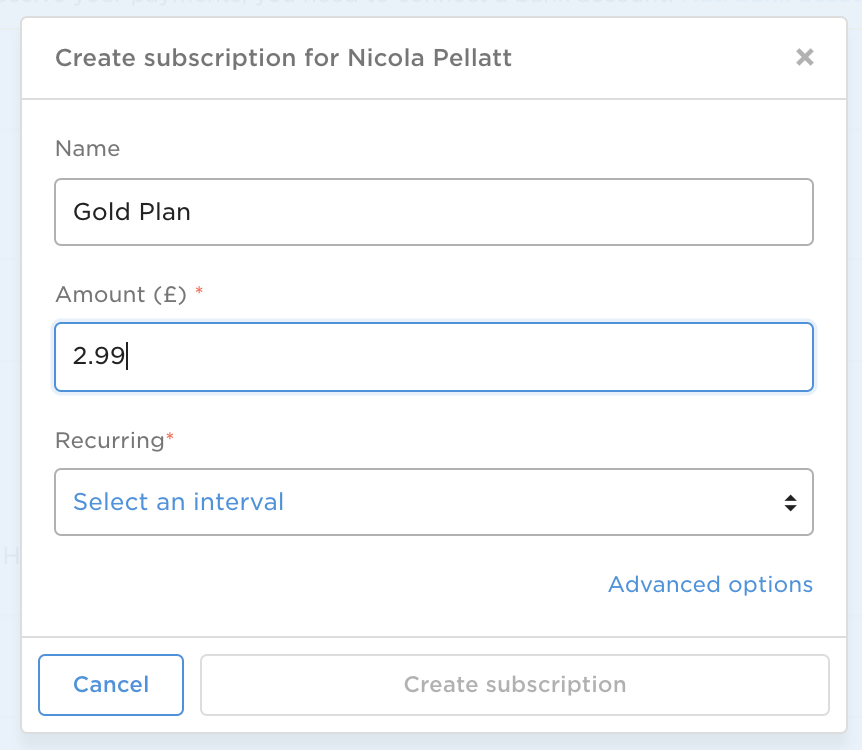This screenshot has width=862, height=750.
Task: Expand Advanced options
Action: [710, 584]
